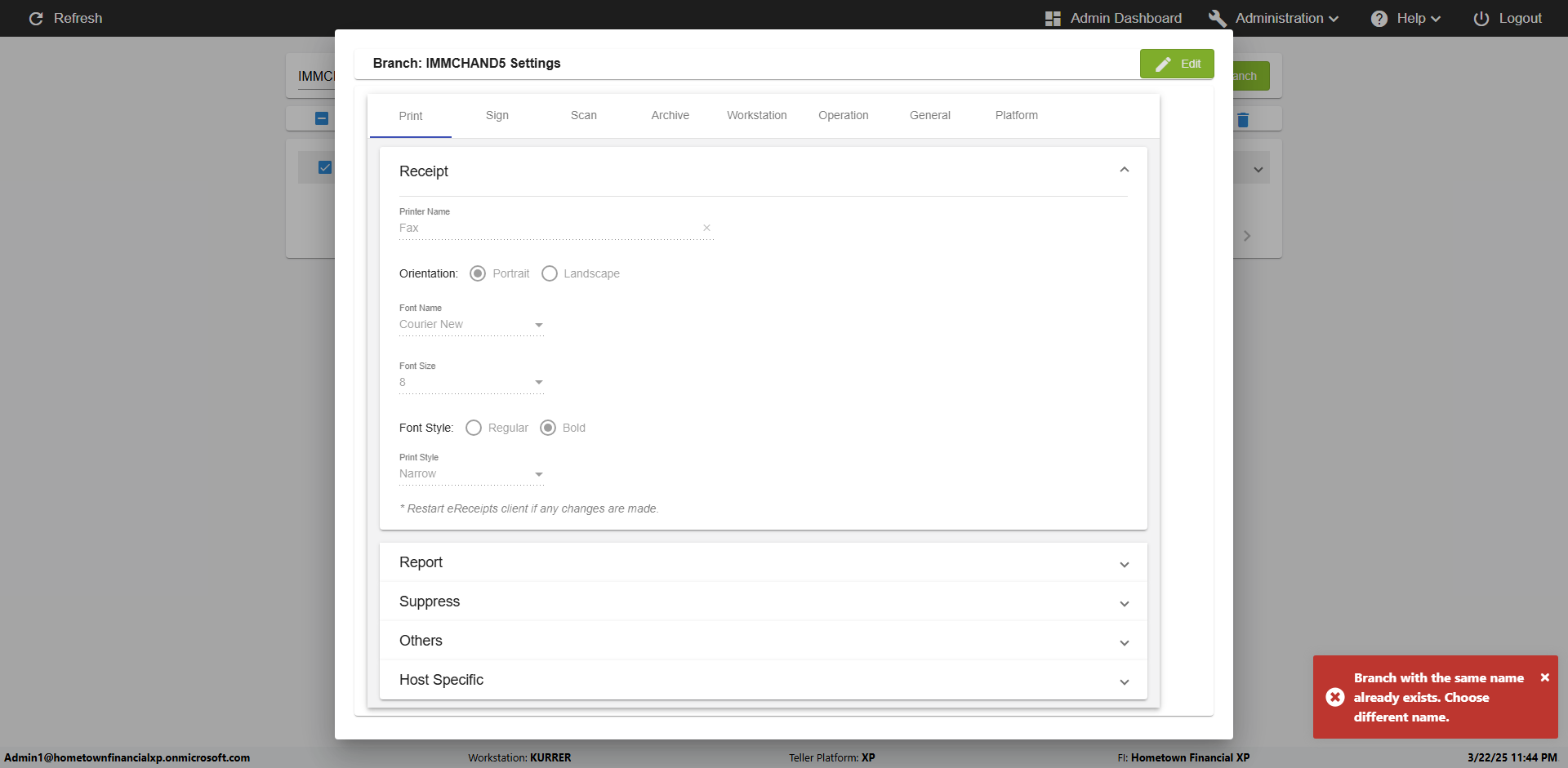Expand the Suppress section

1125,603
